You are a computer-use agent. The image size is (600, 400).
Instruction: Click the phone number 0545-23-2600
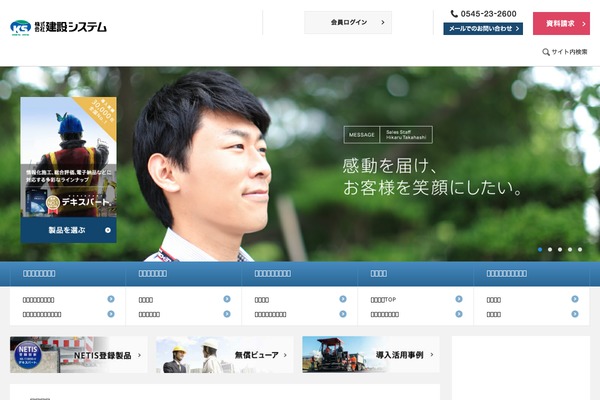point(488,14)
